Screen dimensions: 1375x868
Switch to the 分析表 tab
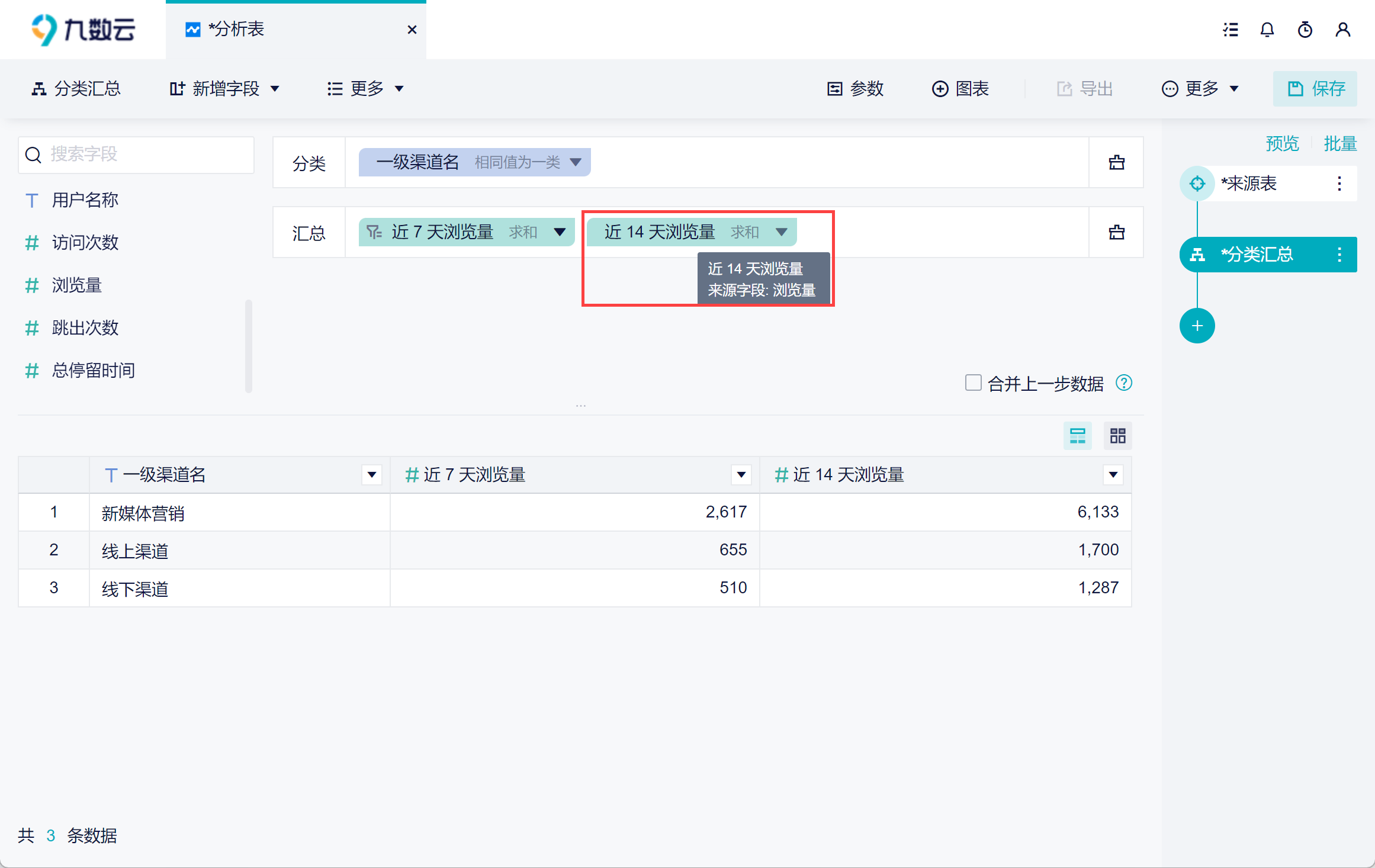[x=236, y=30]
